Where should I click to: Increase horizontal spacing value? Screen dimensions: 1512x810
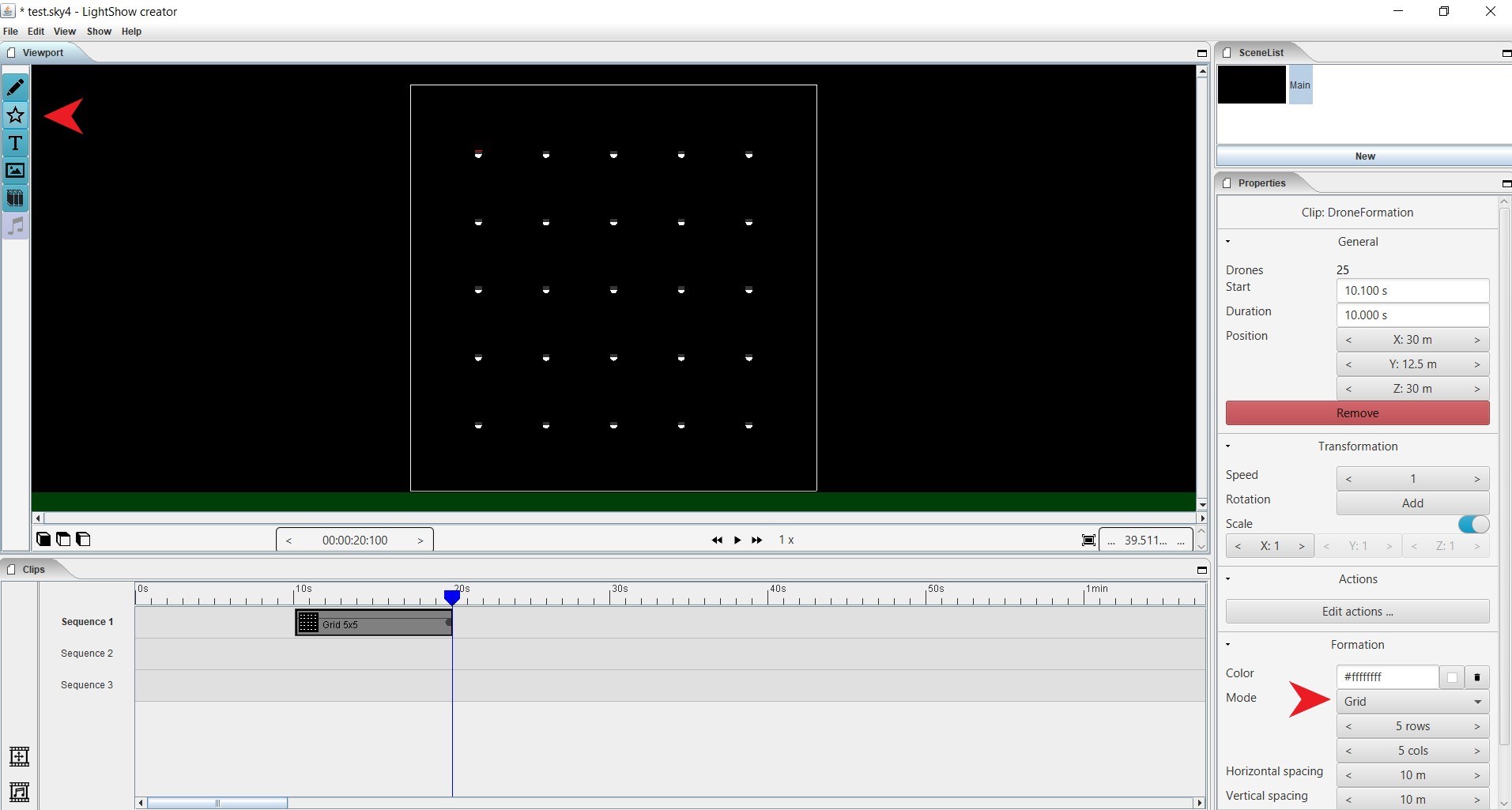1476,775
